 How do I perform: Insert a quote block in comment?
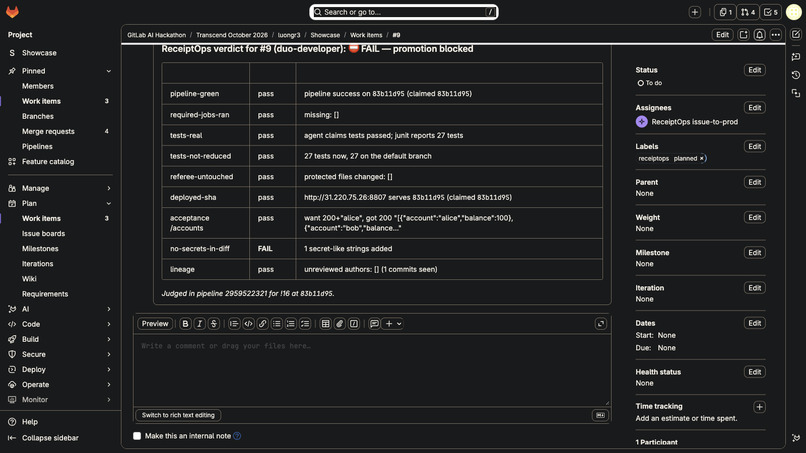234,323
